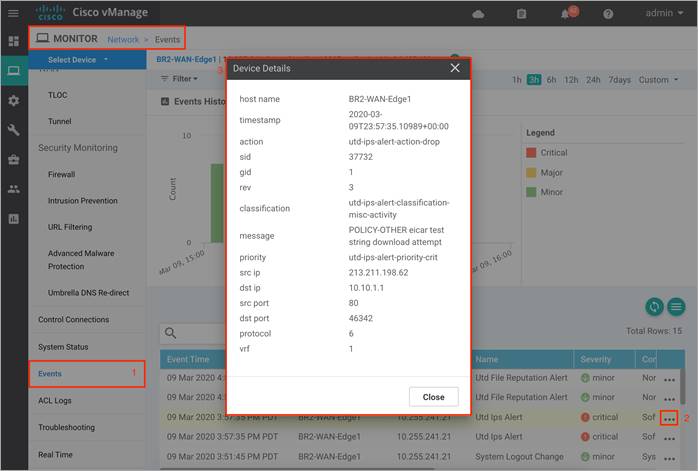698x471 pixels.
Task: Open ACL Logs
Action: (x=55, y=401)
